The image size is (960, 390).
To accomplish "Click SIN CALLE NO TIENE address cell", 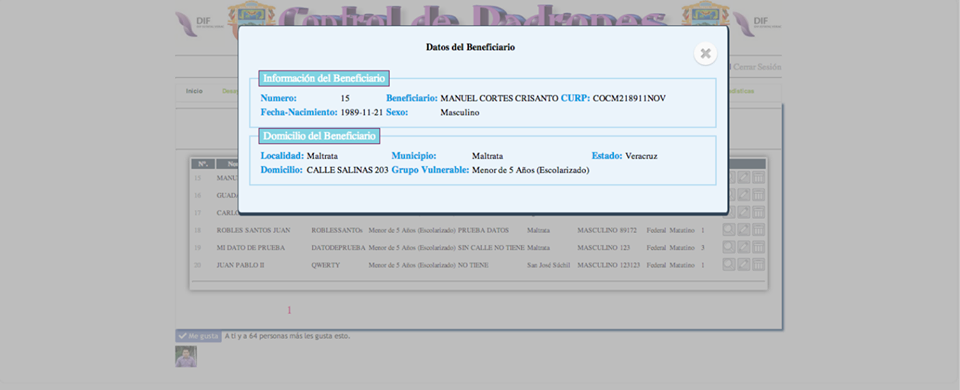I will coord(491,248).
